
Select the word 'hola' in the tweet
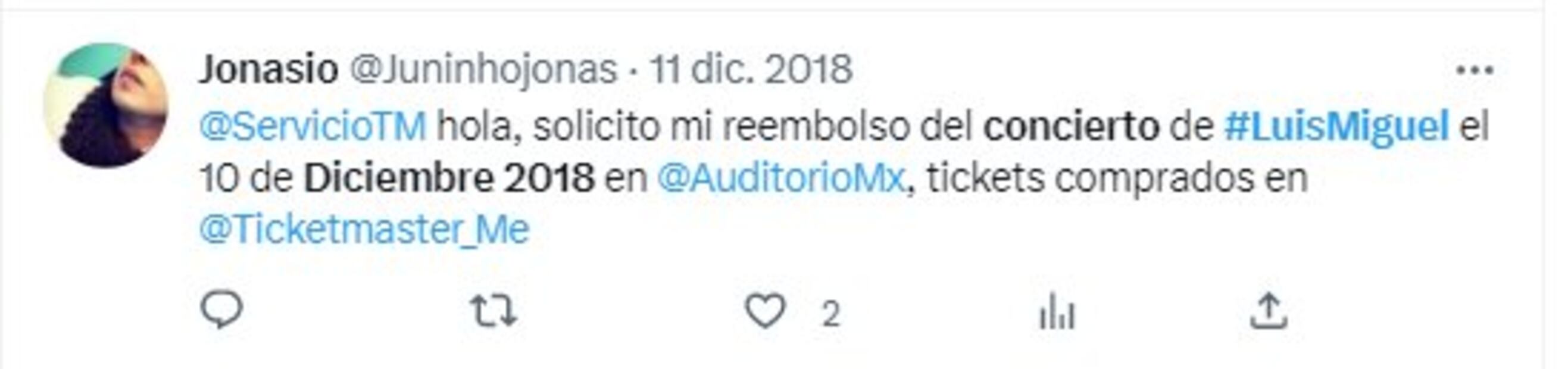click(479, 127)
